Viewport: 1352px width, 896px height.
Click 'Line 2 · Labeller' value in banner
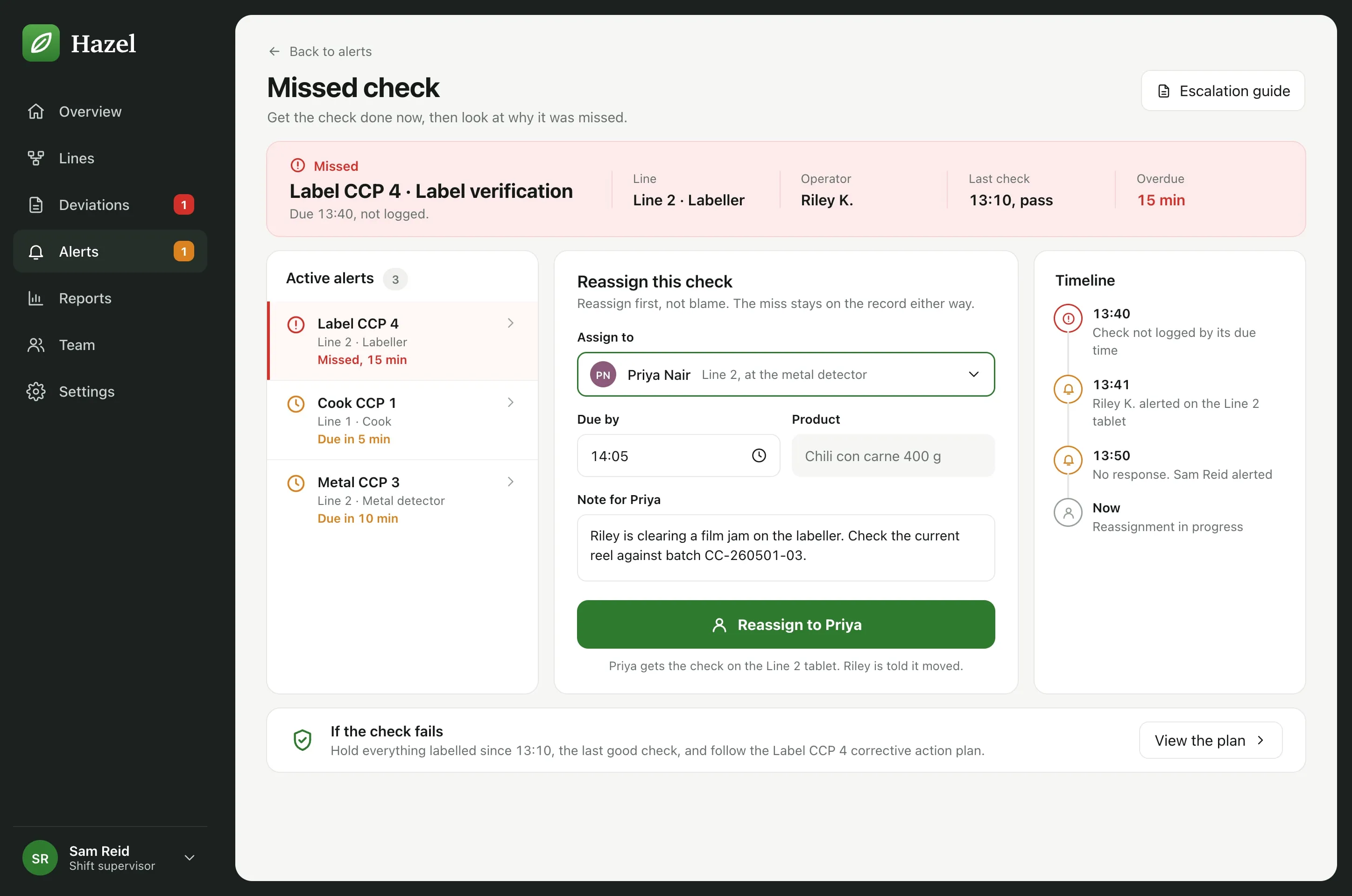[x=688, y=201]
